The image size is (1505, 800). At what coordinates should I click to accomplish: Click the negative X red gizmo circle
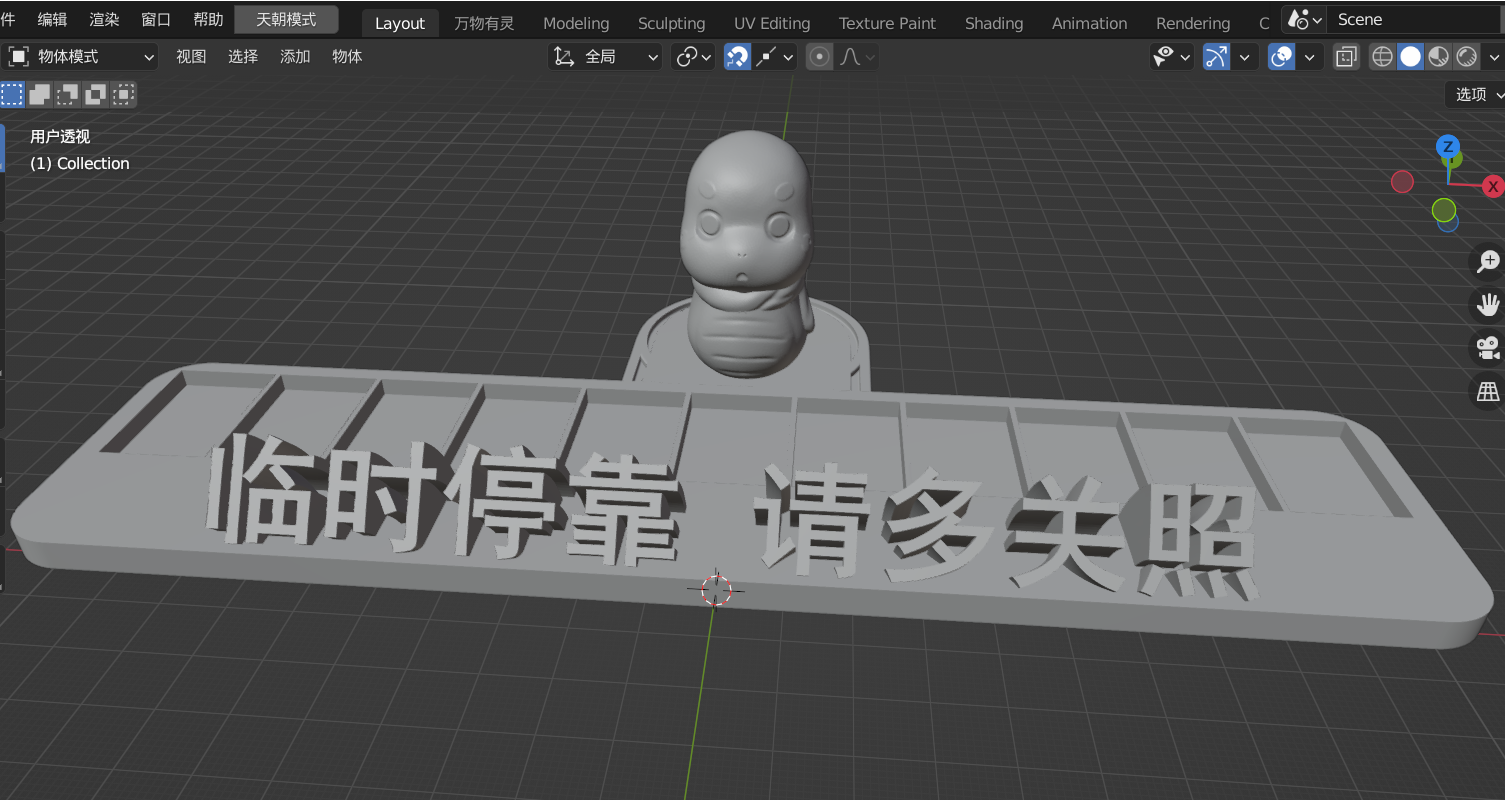(x=1403, y=182)
